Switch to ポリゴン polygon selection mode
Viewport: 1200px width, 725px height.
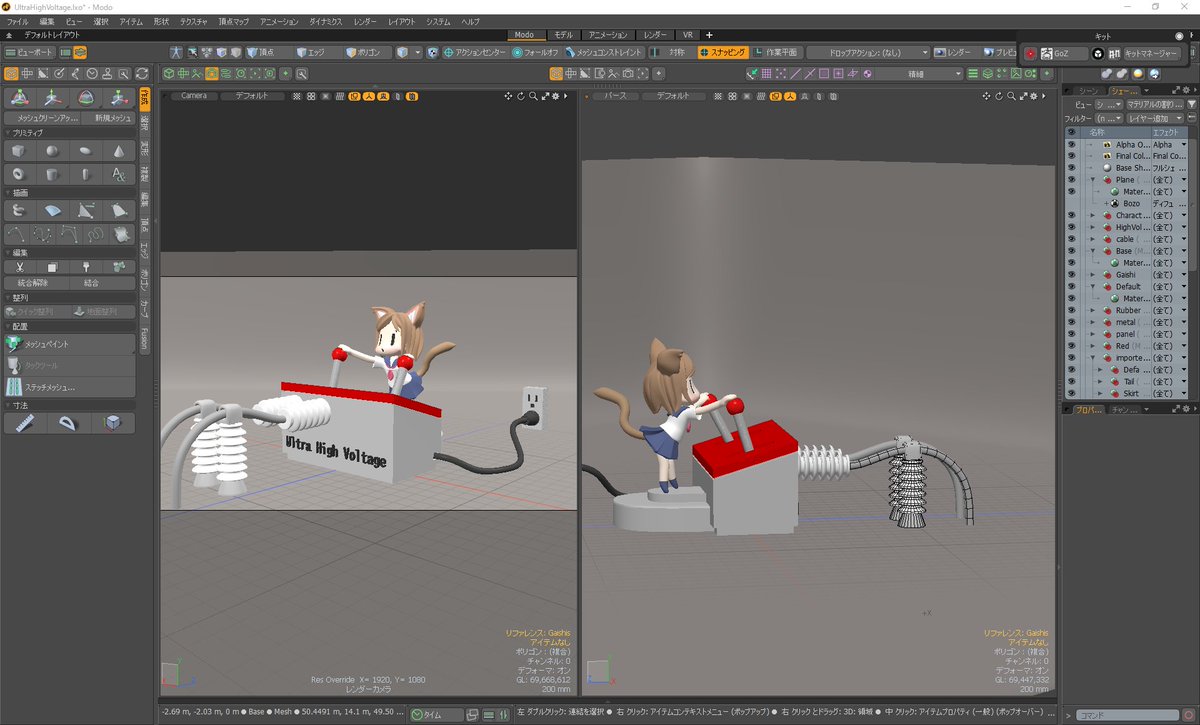coord(369,52)
